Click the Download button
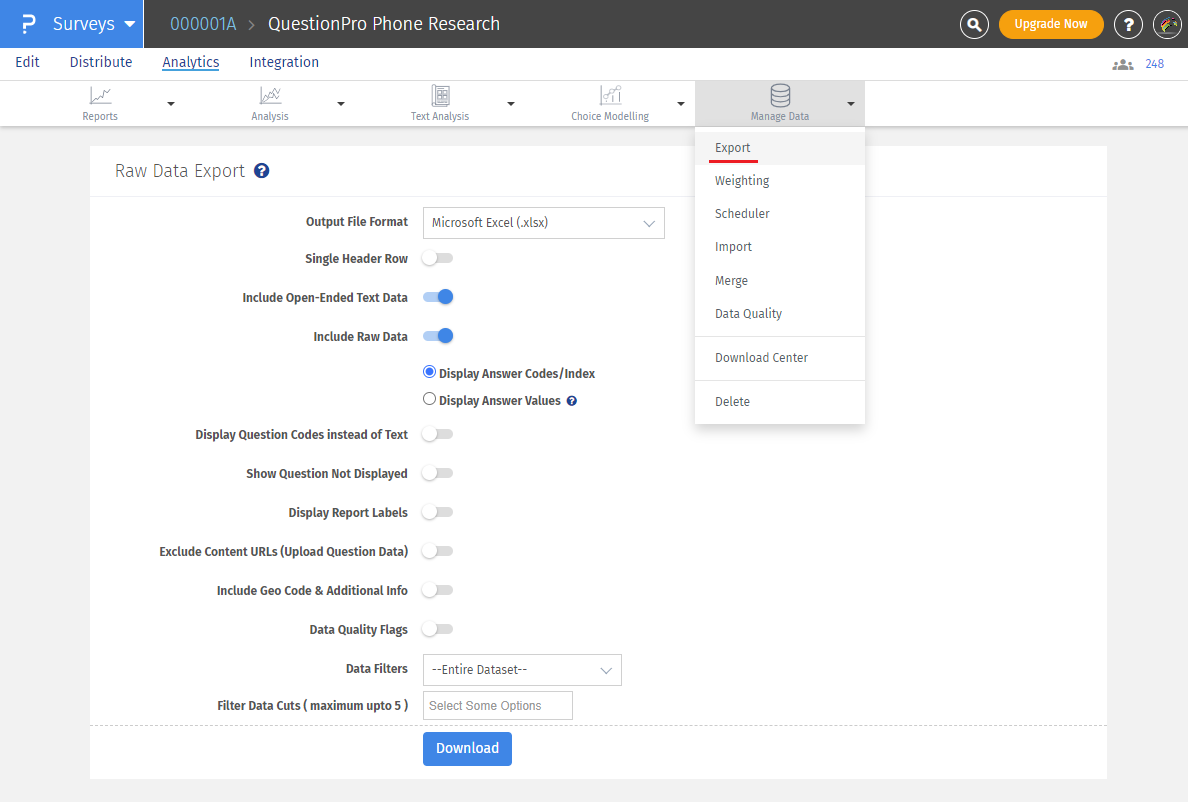This screenshot has height=802, width=1188. [x=467, y=748]
